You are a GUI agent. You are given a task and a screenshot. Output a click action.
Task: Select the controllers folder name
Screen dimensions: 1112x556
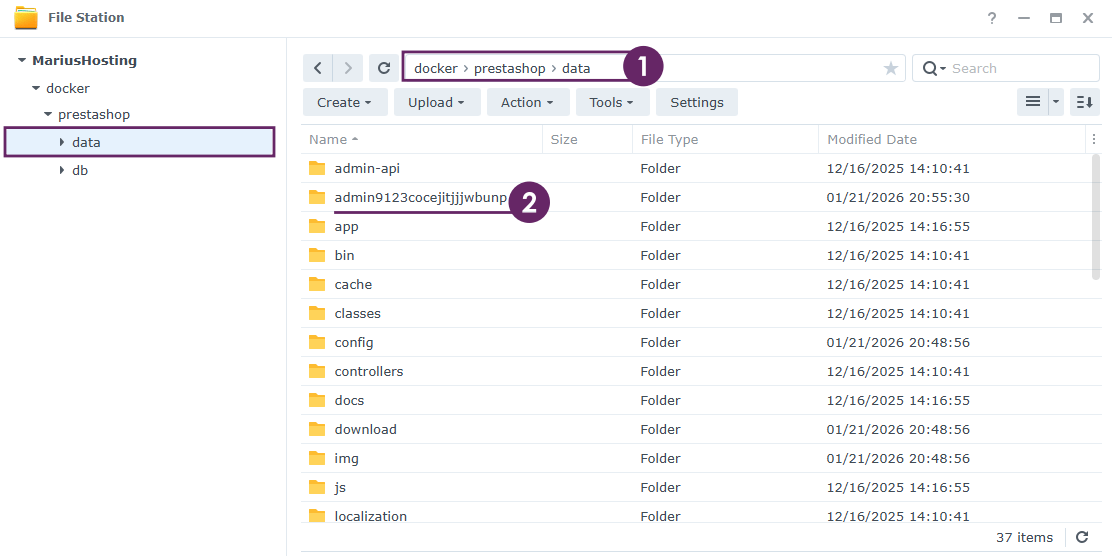[x=369, y=372]
